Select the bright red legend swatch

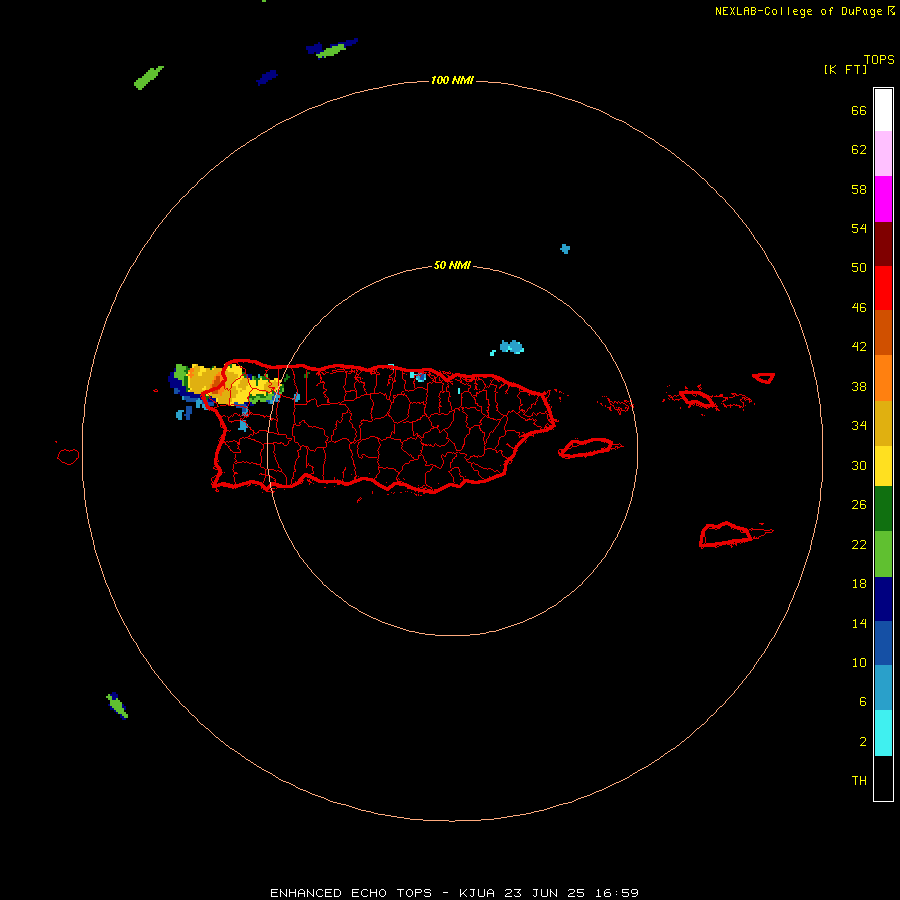pyautogui.click(x=883, y=288)
